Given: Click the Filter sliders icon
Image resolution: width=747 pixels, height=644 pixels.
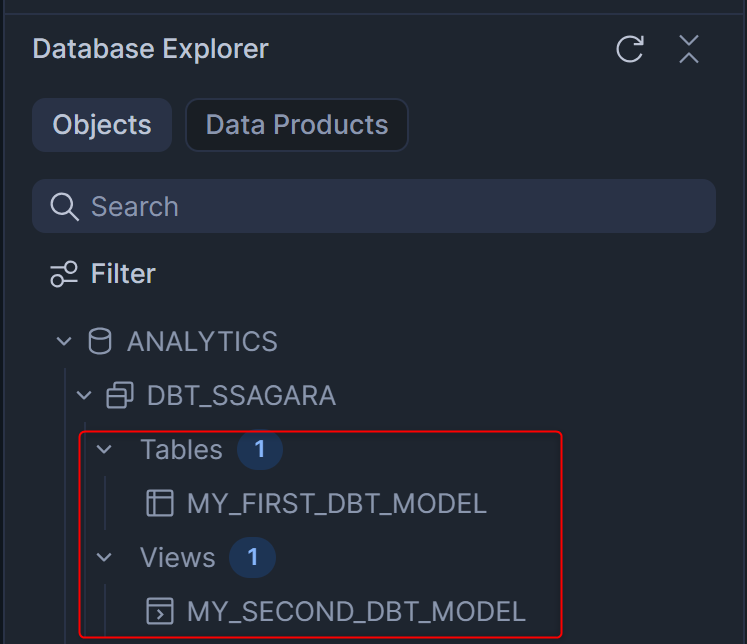Looking at the screenshot, I should pos(64,274).
